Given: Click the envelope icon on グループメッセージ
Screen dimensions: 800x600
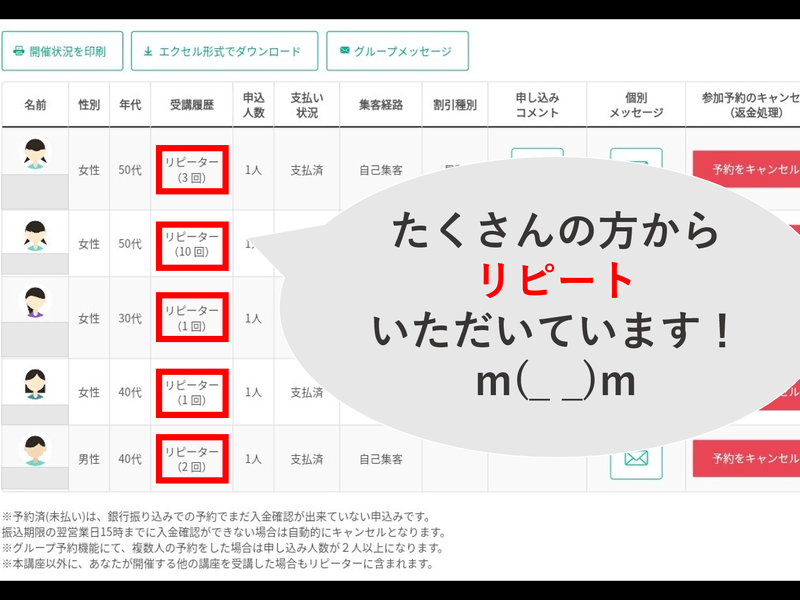Looking at the screenshot, I should [345, 51].
